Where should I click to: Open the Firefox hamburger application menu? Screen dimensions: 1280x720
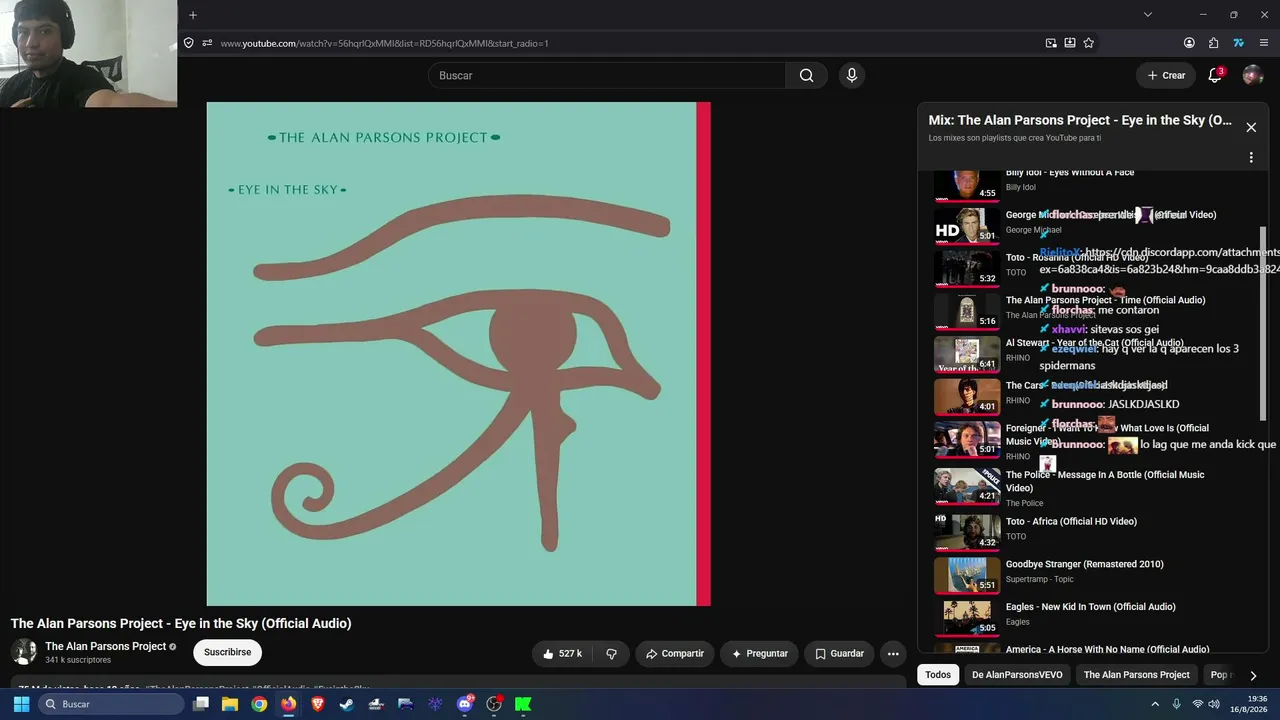pyautogui.click(x=1264, y=43)
